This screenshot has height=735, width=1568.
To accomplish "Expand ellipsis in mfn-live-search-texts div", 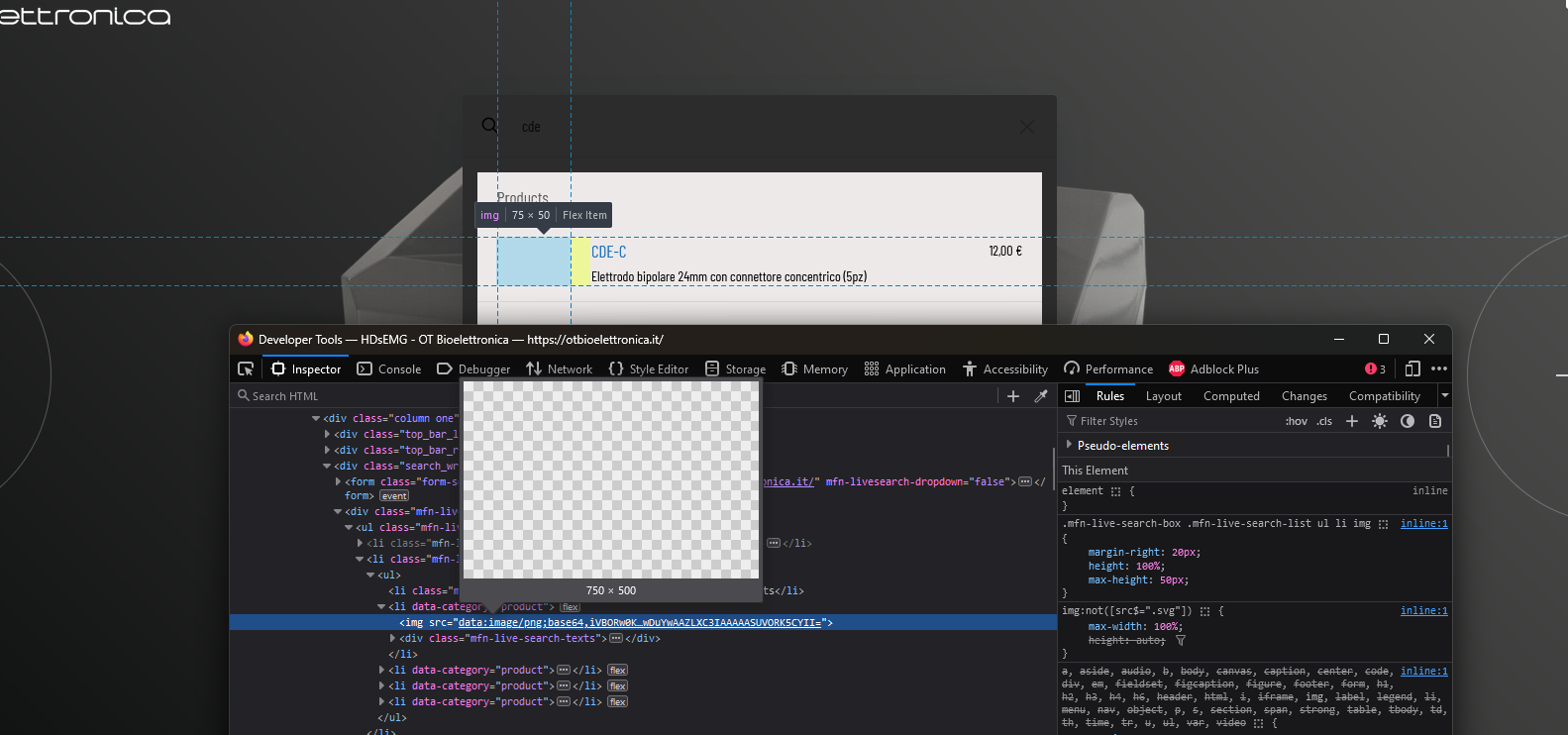I will tap(615, 639).
